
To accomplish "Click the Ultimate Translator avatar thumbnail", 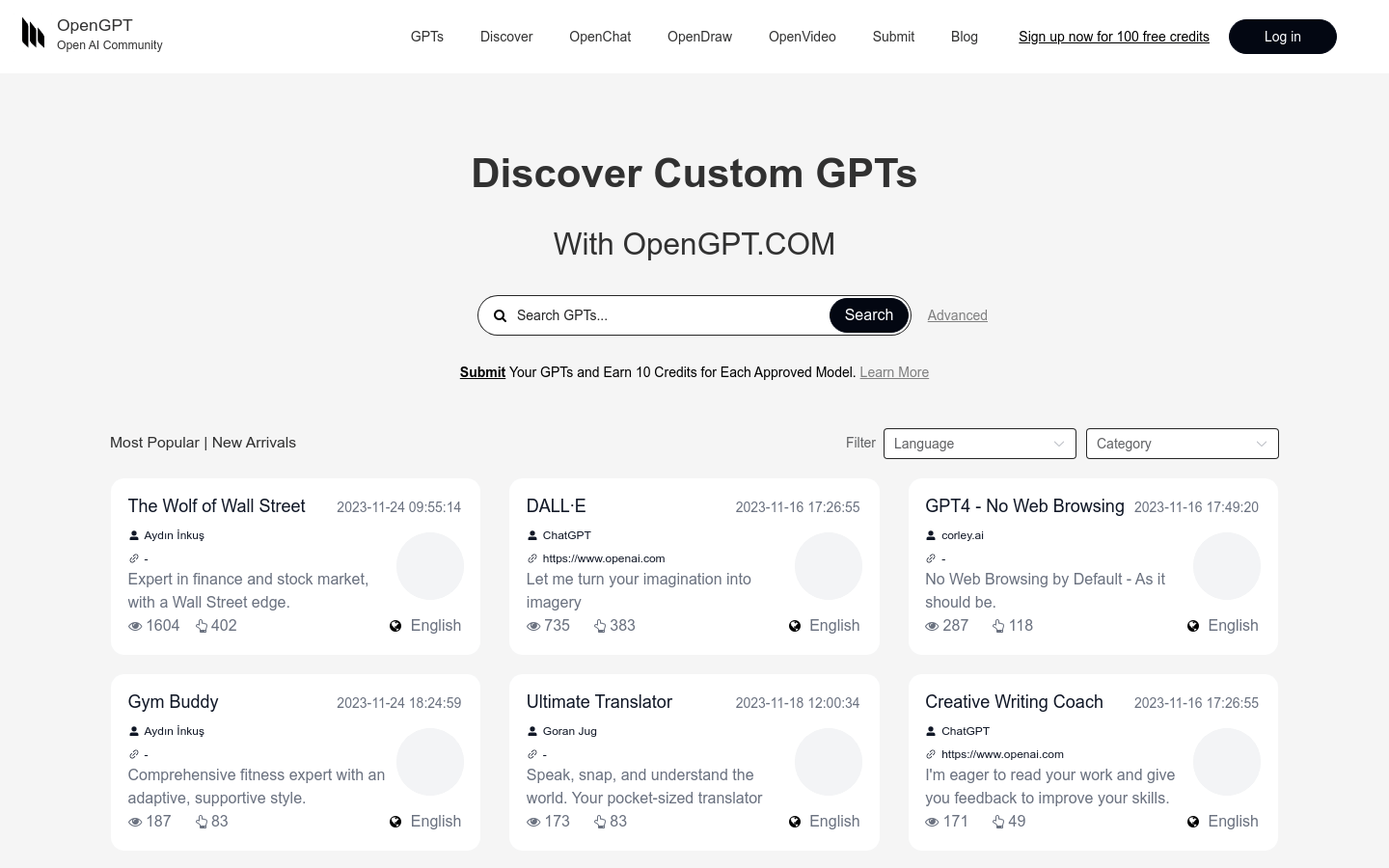I will [829, 762].
